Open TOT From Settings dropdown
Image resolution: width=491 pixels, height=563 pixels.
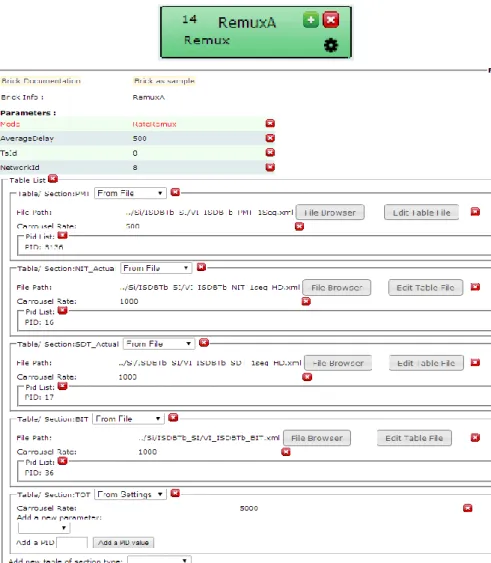pos(130,494)
